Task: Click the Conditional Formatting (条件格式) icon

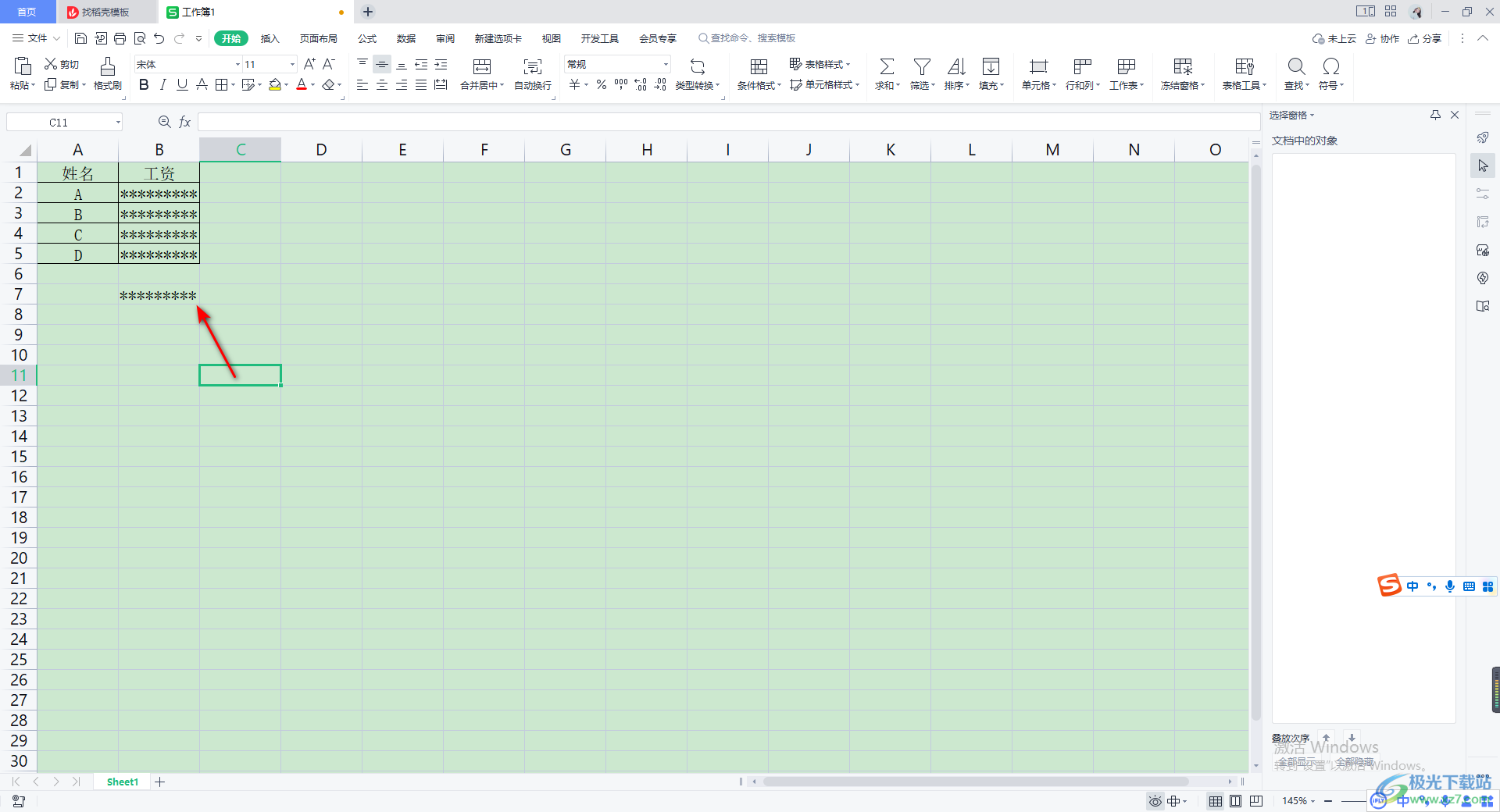Action: (x=759, y=66)
